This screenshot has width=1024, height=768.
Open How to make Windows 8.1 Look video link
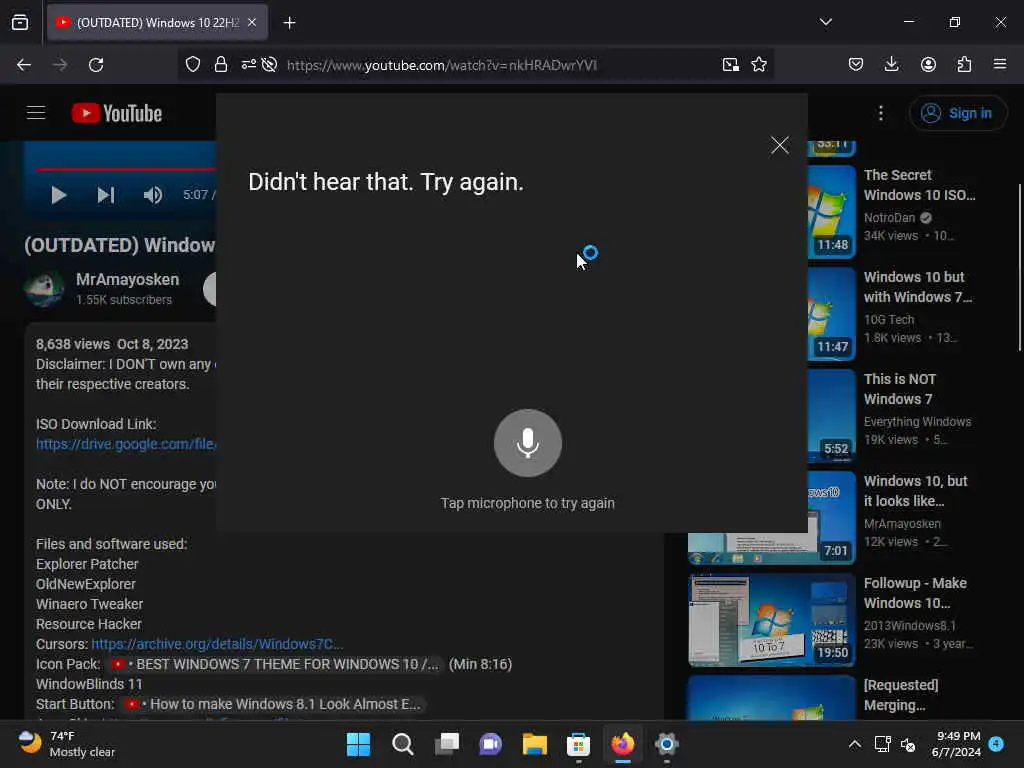[x=273, y=704]
